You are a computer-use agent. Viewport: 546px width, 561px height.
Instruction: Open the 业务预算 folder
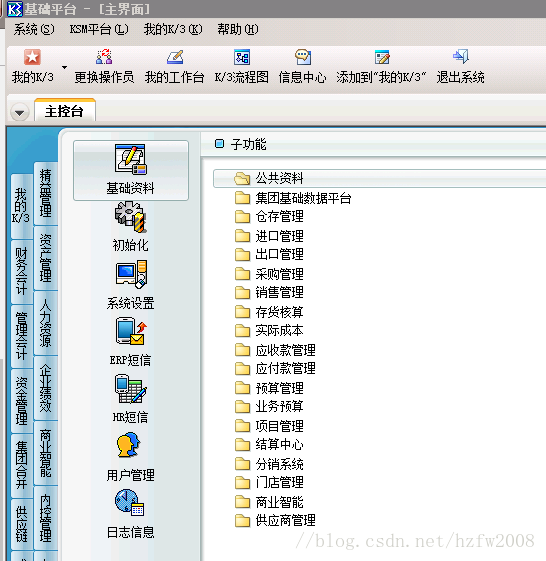tap(269, 406)
